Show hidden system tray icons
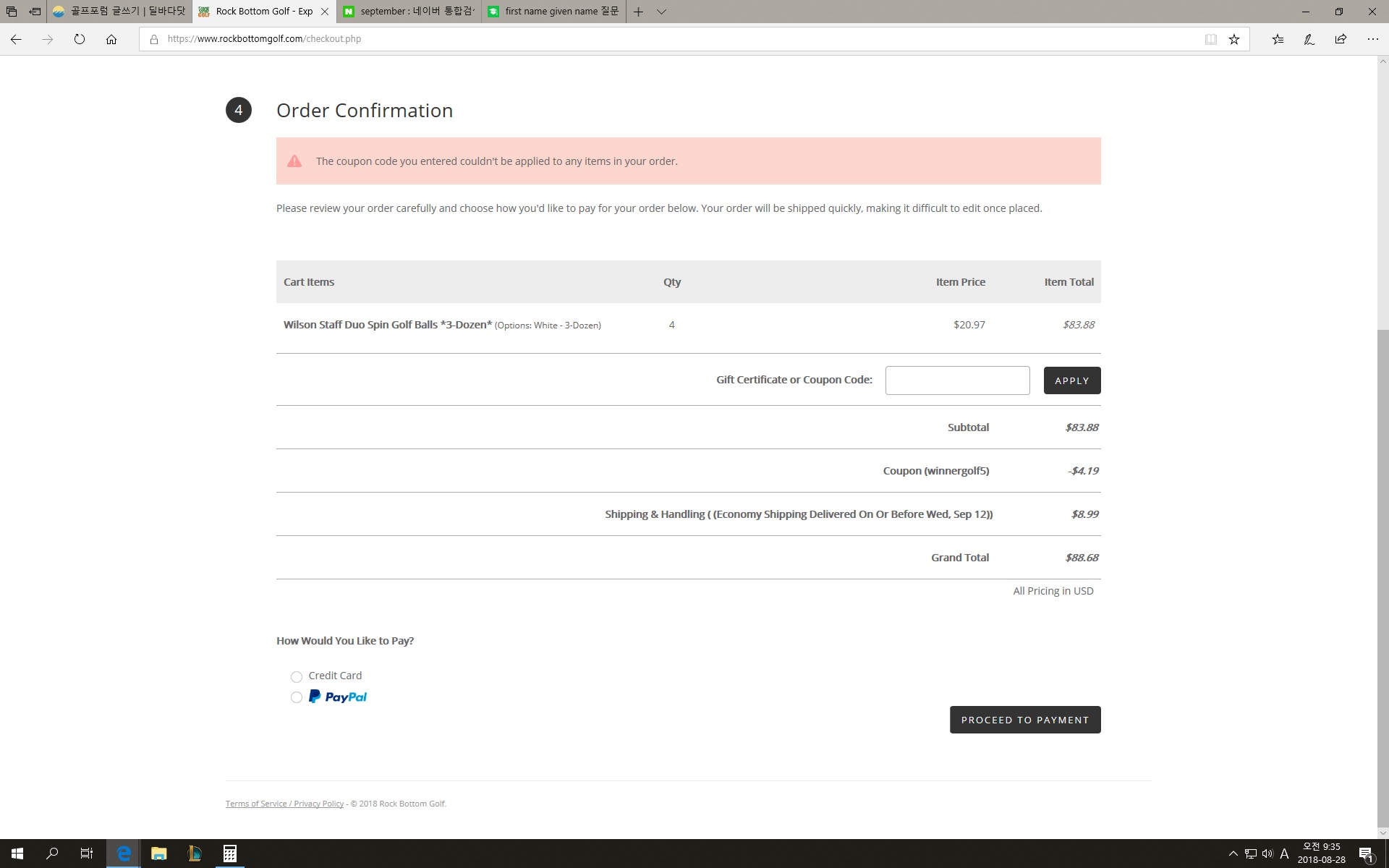1389x868 pixels. (1233, 854)
